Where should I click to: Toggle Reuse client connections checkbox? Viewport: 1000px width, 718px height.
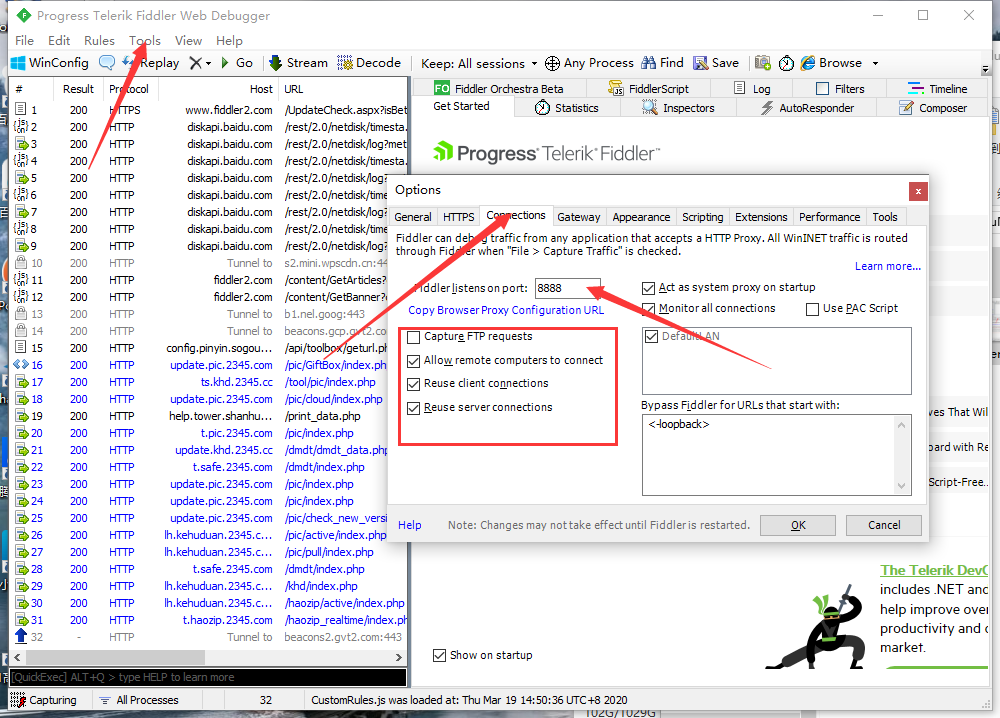click(413, 384)
